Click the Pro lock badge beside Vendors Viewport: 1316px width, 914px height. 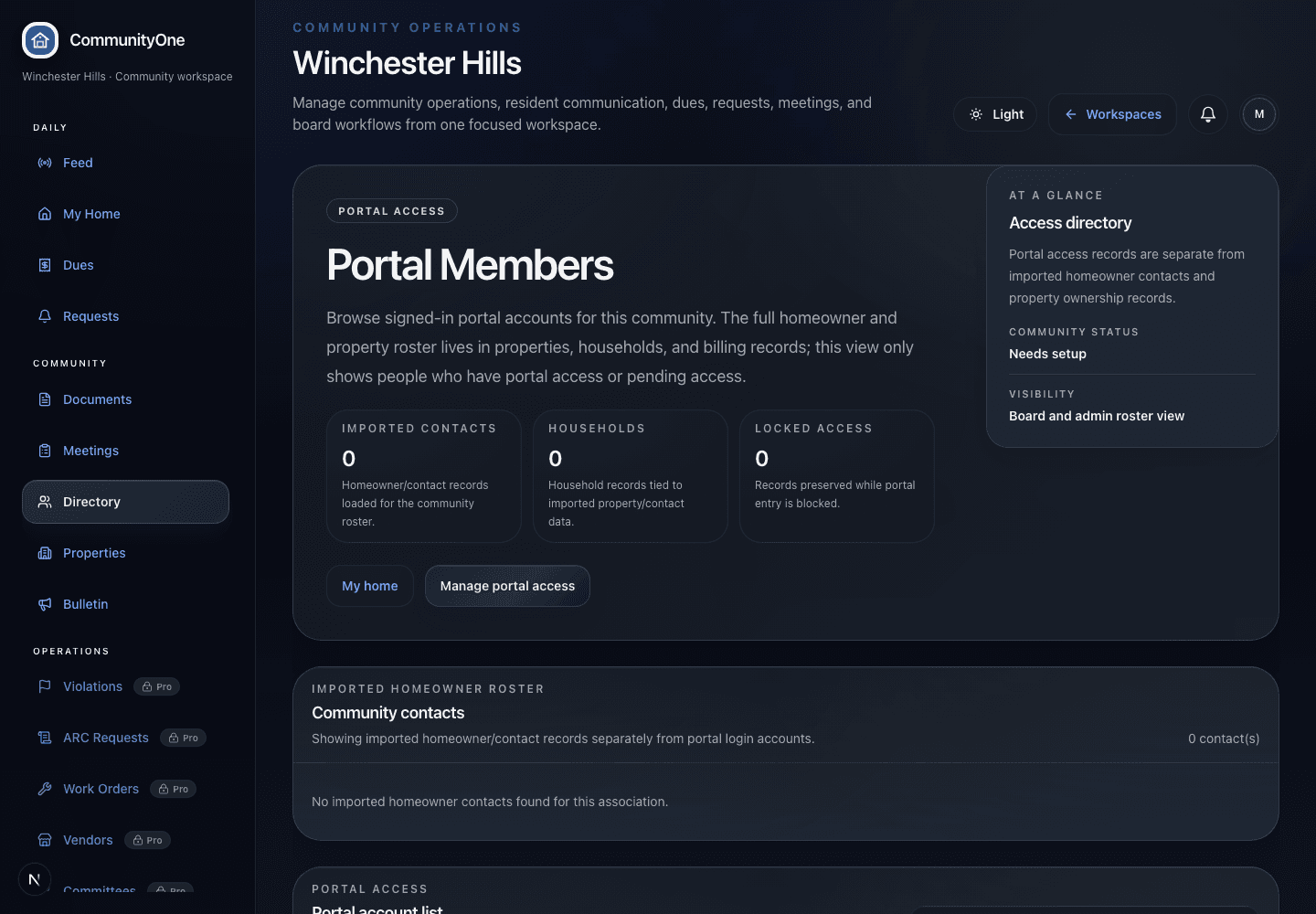tap(147, 840)
